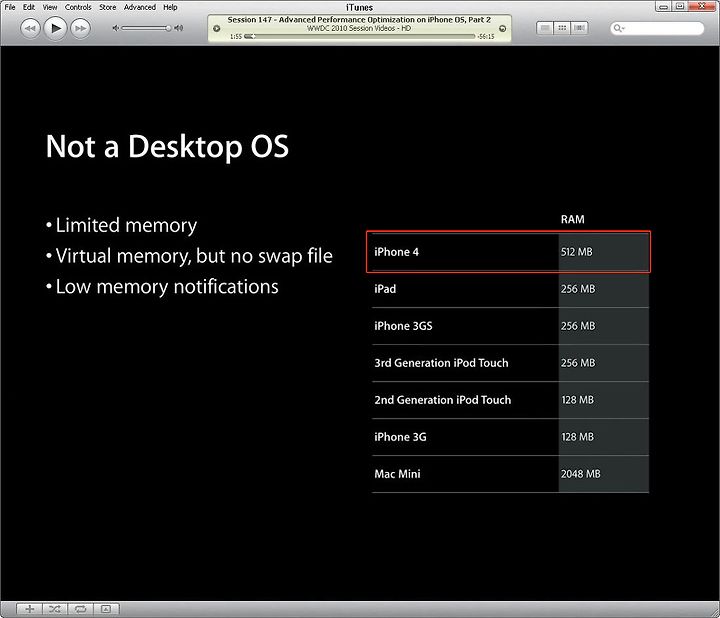Open the File menu
Viewport: 720px width, 618px height.
(10, 7)
